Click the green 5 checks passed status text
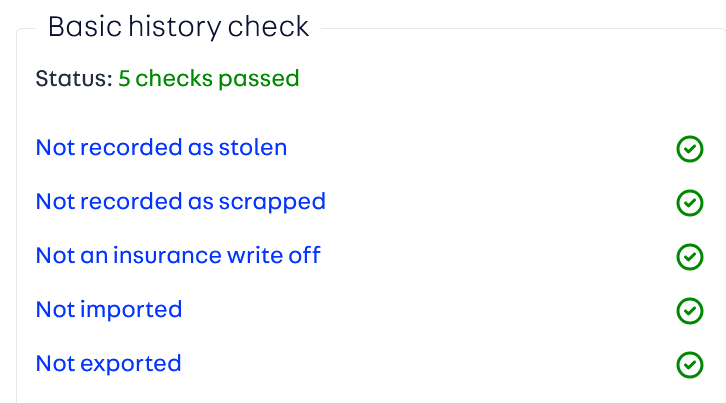This screenshot has height=403, width=726. click(208, 78)
